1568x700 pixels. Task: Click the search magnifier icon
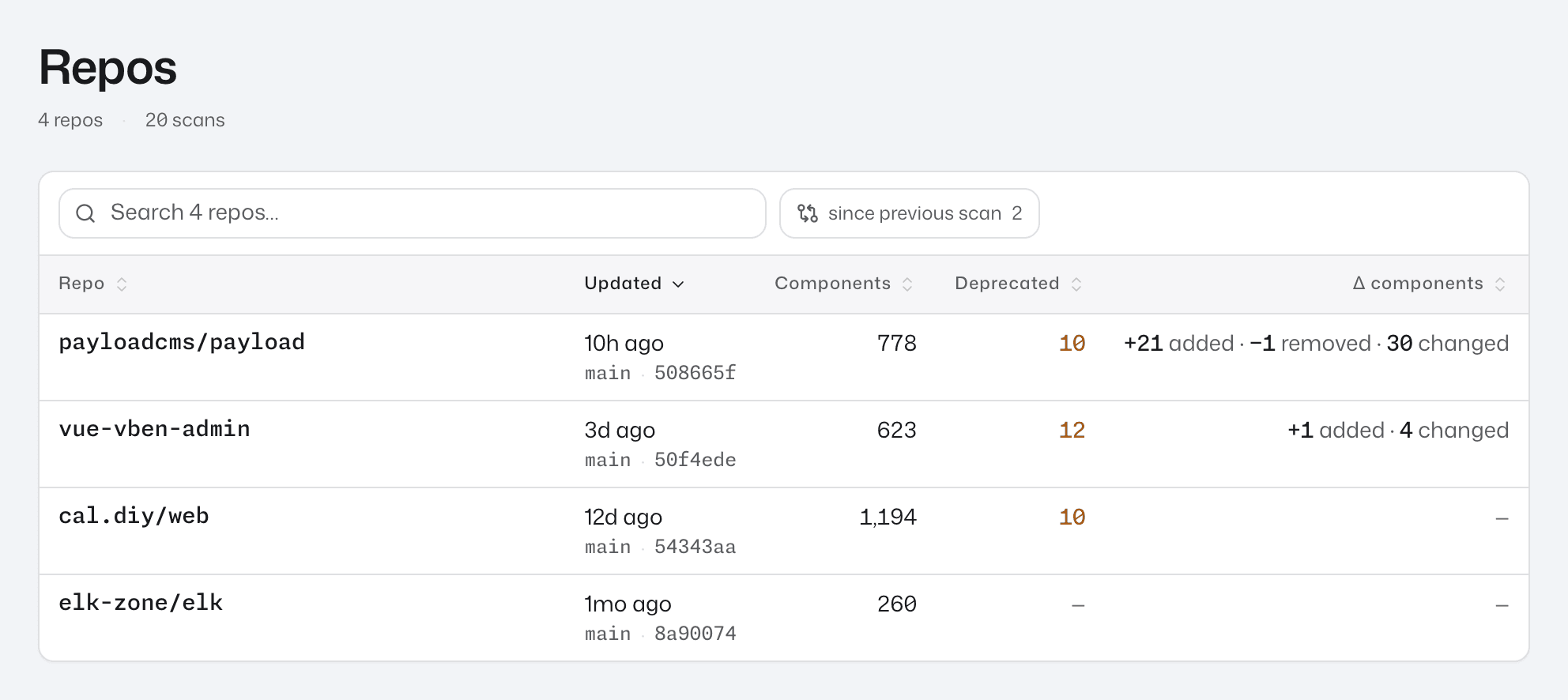pos(85,213)
